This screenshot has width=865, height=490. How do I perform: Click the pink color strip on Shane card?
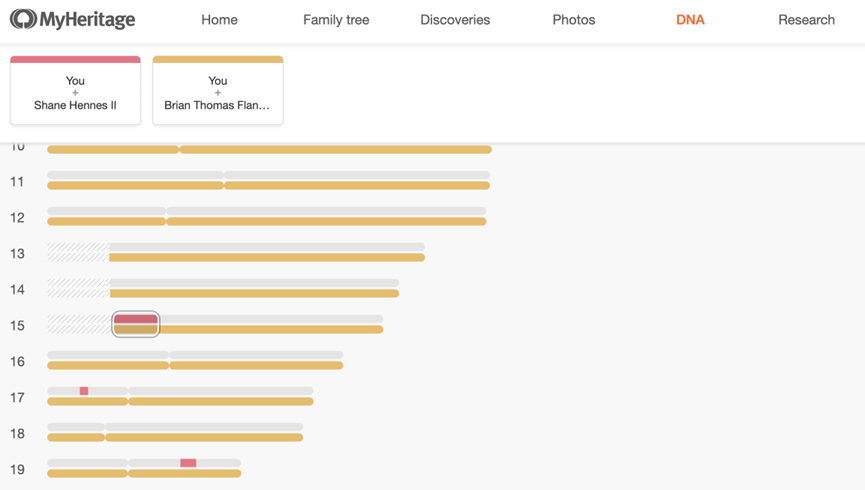click(75, 59)
